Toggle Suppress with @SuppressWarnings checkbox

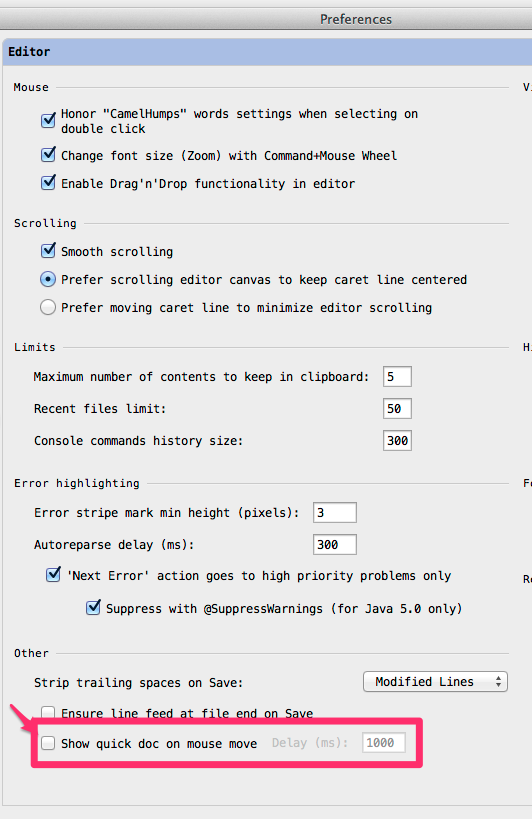tap(93, 607)
